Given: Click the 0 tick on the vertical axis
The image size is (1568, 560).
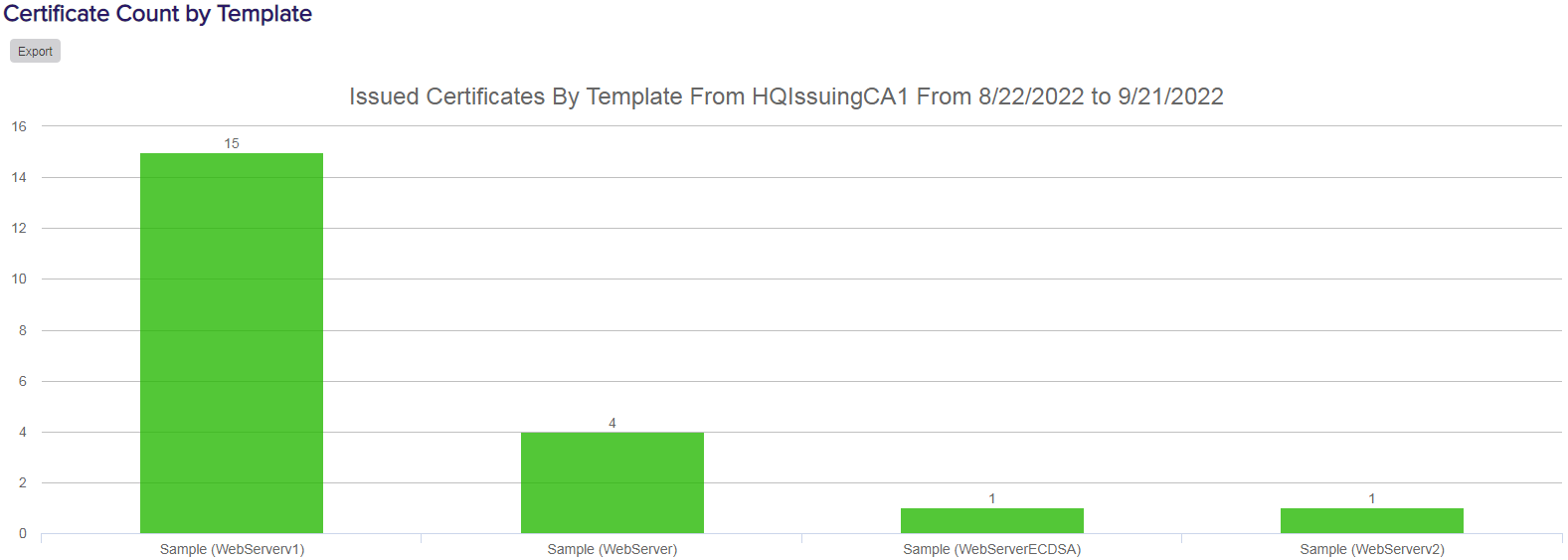Looking at the screenshot, I should click(x=23, y=533).
